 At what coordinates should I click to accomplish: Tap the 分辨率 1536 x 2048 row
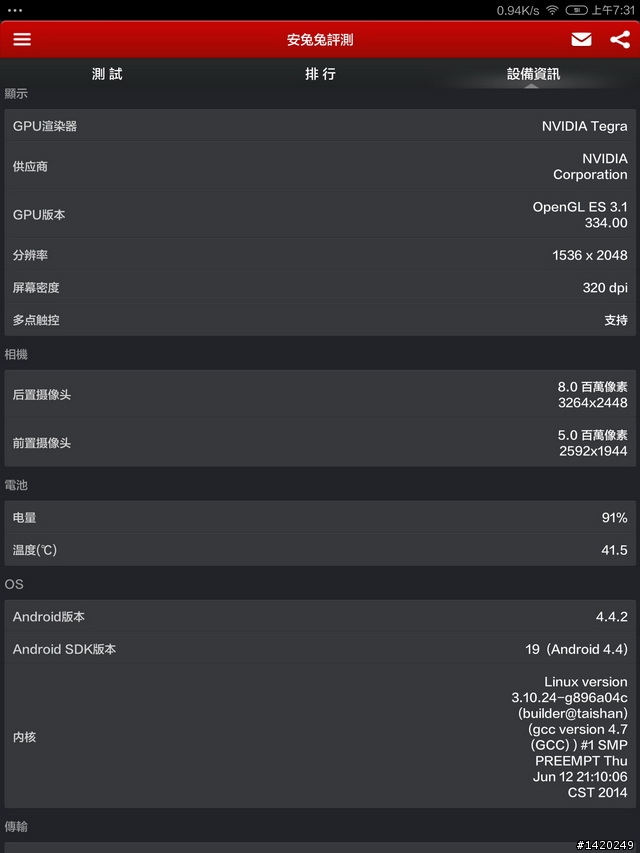coord(320,255)
